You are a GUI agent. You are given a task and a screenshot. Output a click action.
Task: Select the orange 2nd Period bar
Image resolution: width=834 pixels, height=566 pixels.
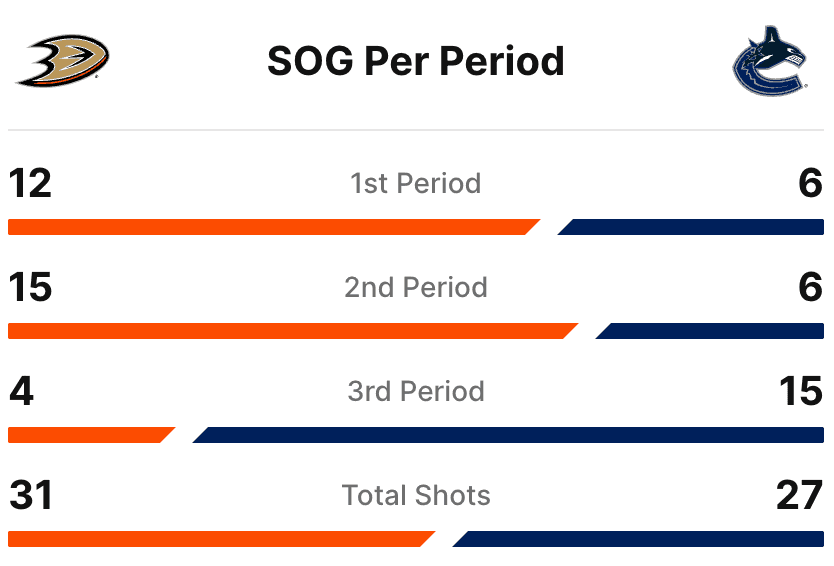tap(290, 331)
